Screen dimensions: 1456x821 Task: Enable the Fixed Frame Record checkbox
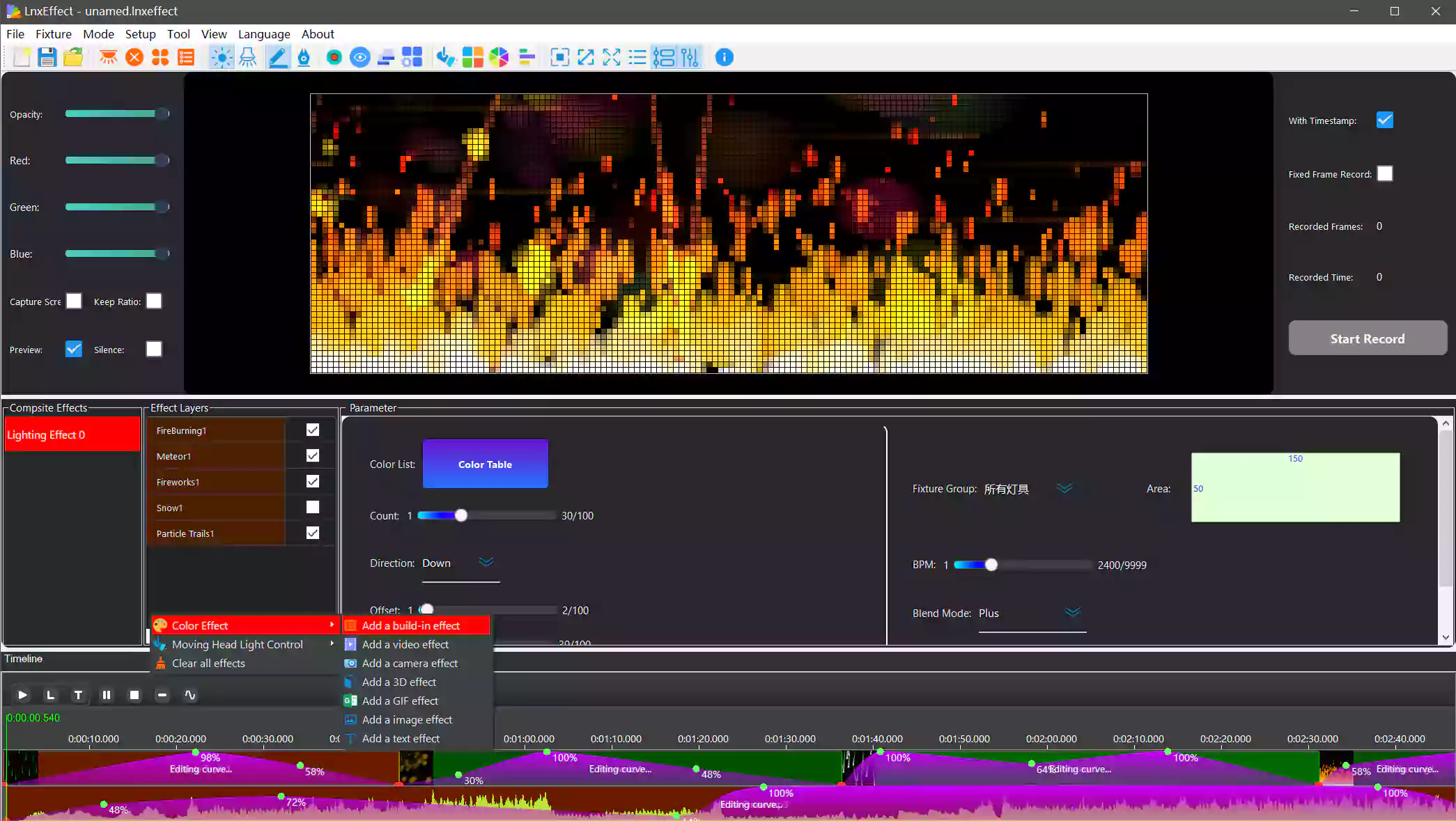click(1385, 173)
